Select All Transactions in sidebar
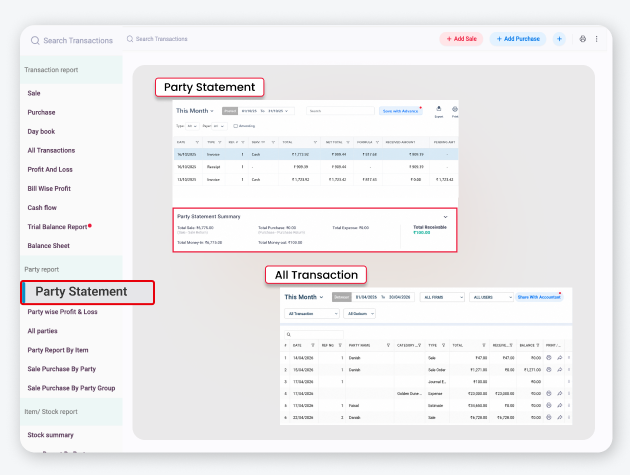Image resolution: width=630 pixels, height=475 pixels. click(51, 150)
